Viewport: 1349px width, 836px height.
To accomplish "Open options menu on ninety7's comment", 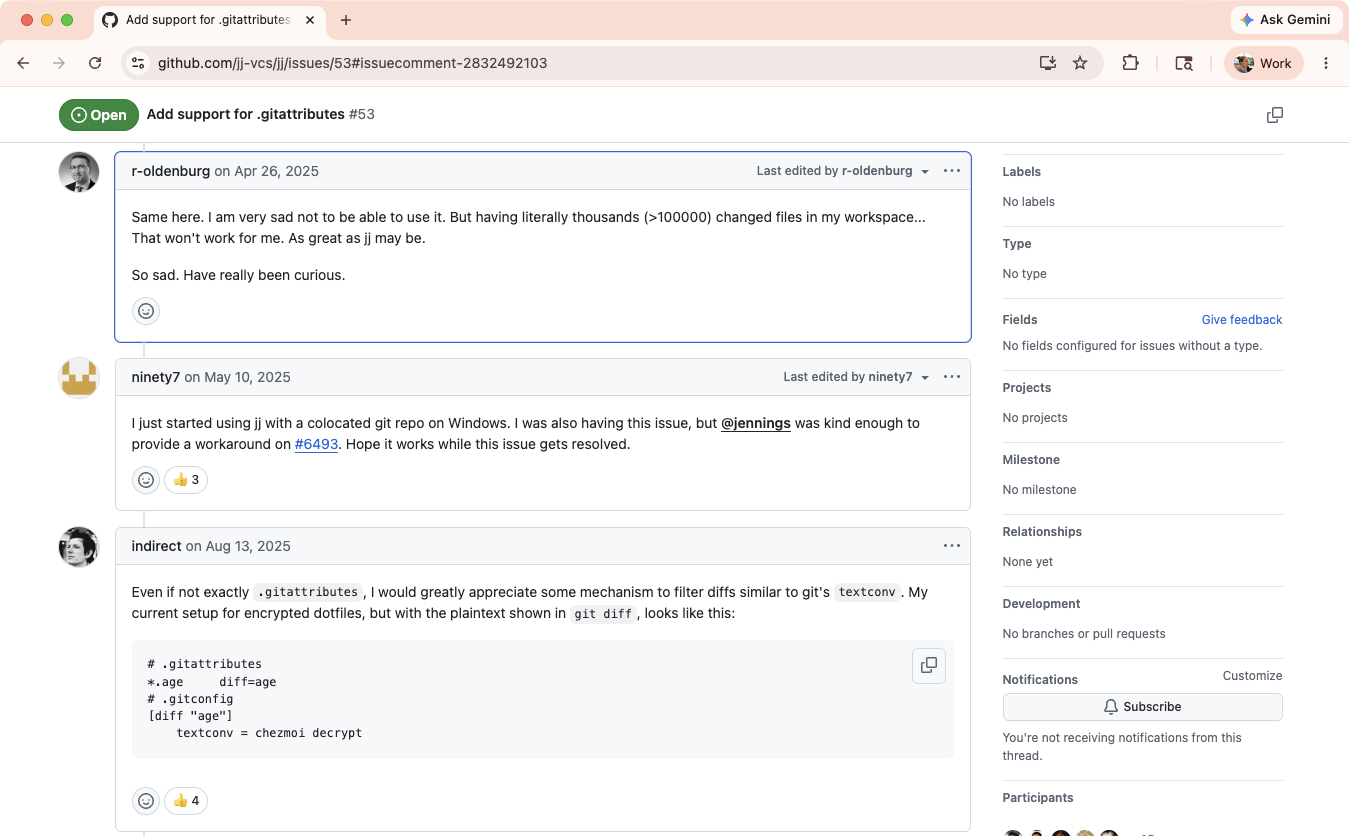I will click(952, 377).
